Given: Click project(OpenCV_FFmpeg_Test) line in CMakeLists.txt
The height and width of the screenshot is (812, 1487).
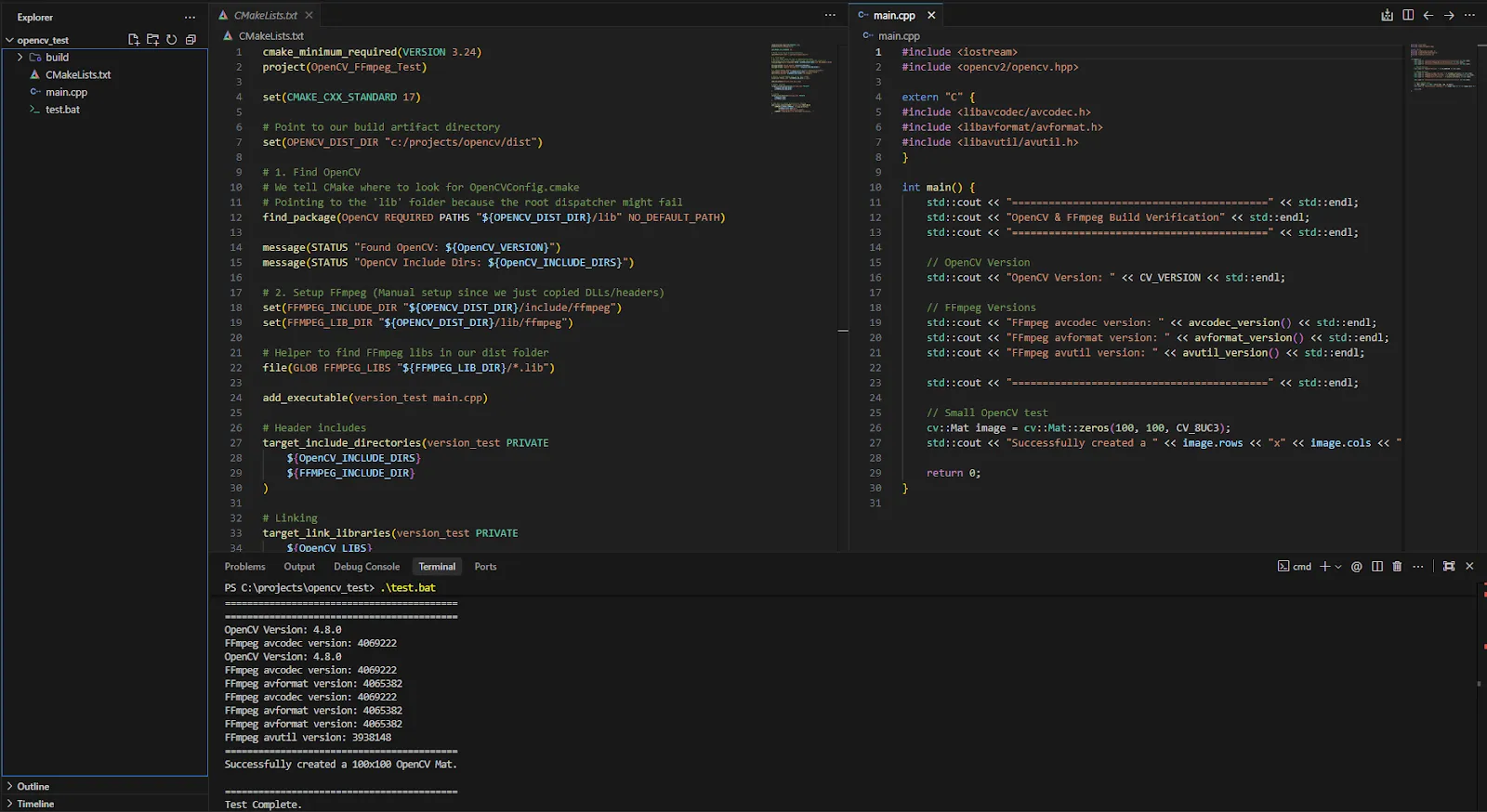Looking at the screenshot, I should click(x=345, y=67).
